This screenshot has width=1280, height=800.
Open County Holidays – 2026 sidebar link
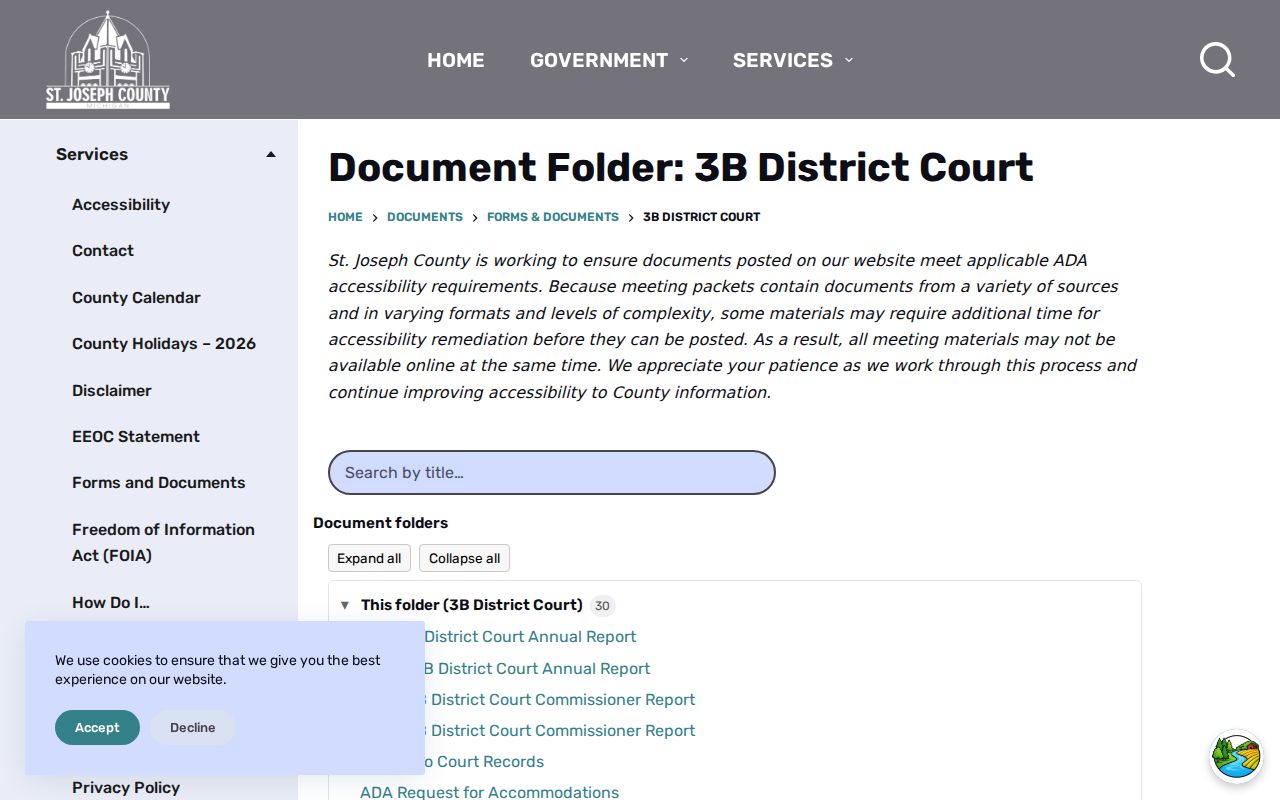click(164, 343)
